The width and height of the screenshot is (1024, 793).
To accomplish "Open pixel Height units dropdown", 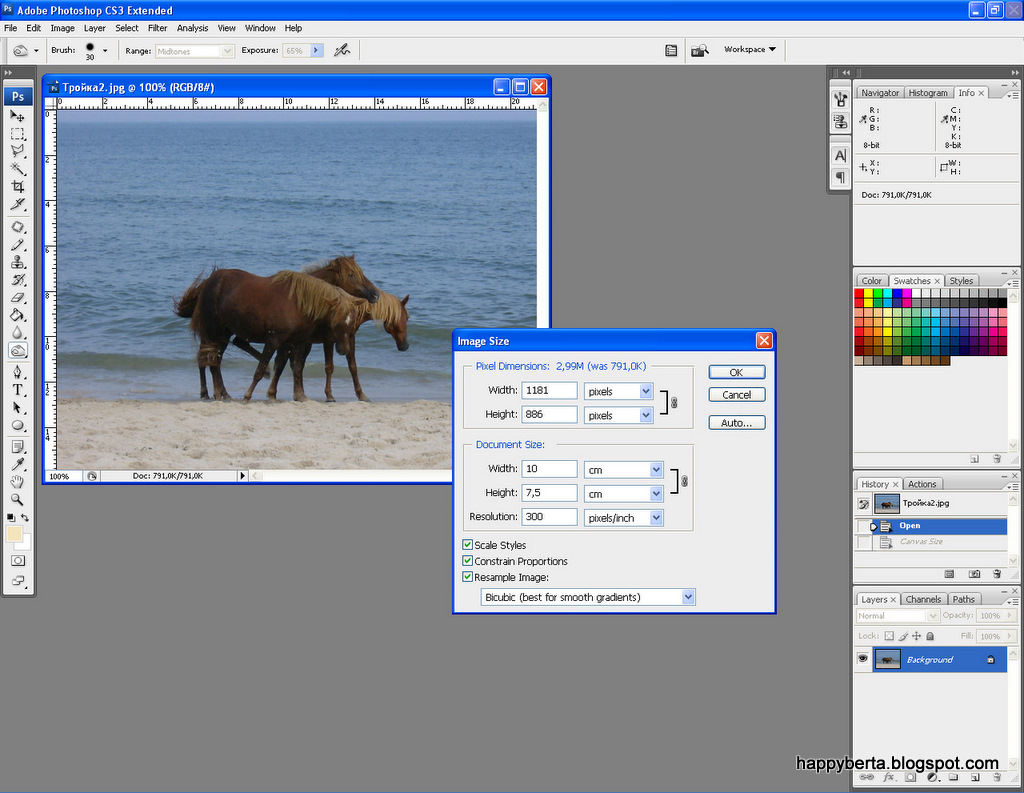I will (646, 415).
